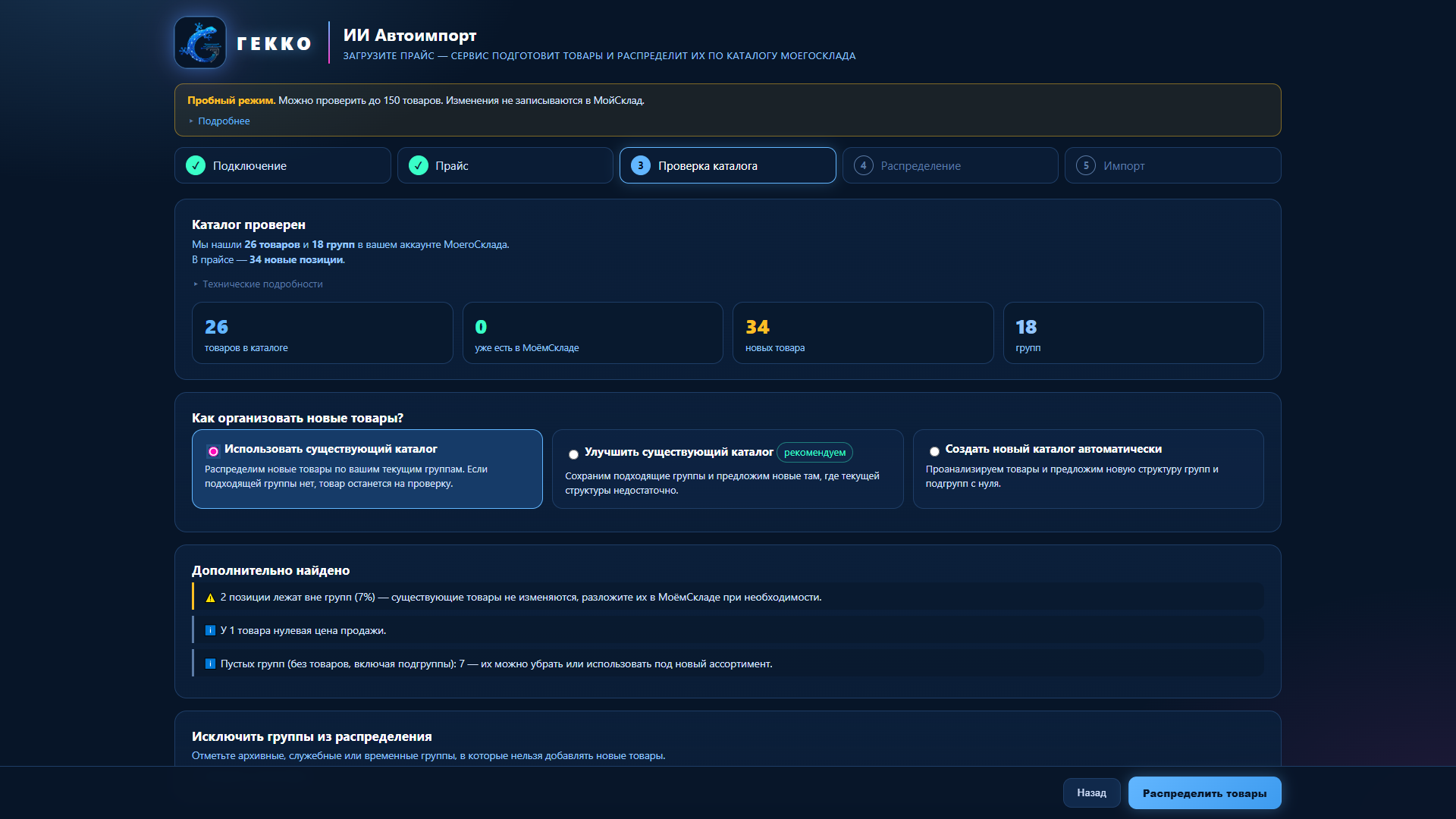Expand Технические подробности details
This screenshot has height=819, width=1456.
258,284
